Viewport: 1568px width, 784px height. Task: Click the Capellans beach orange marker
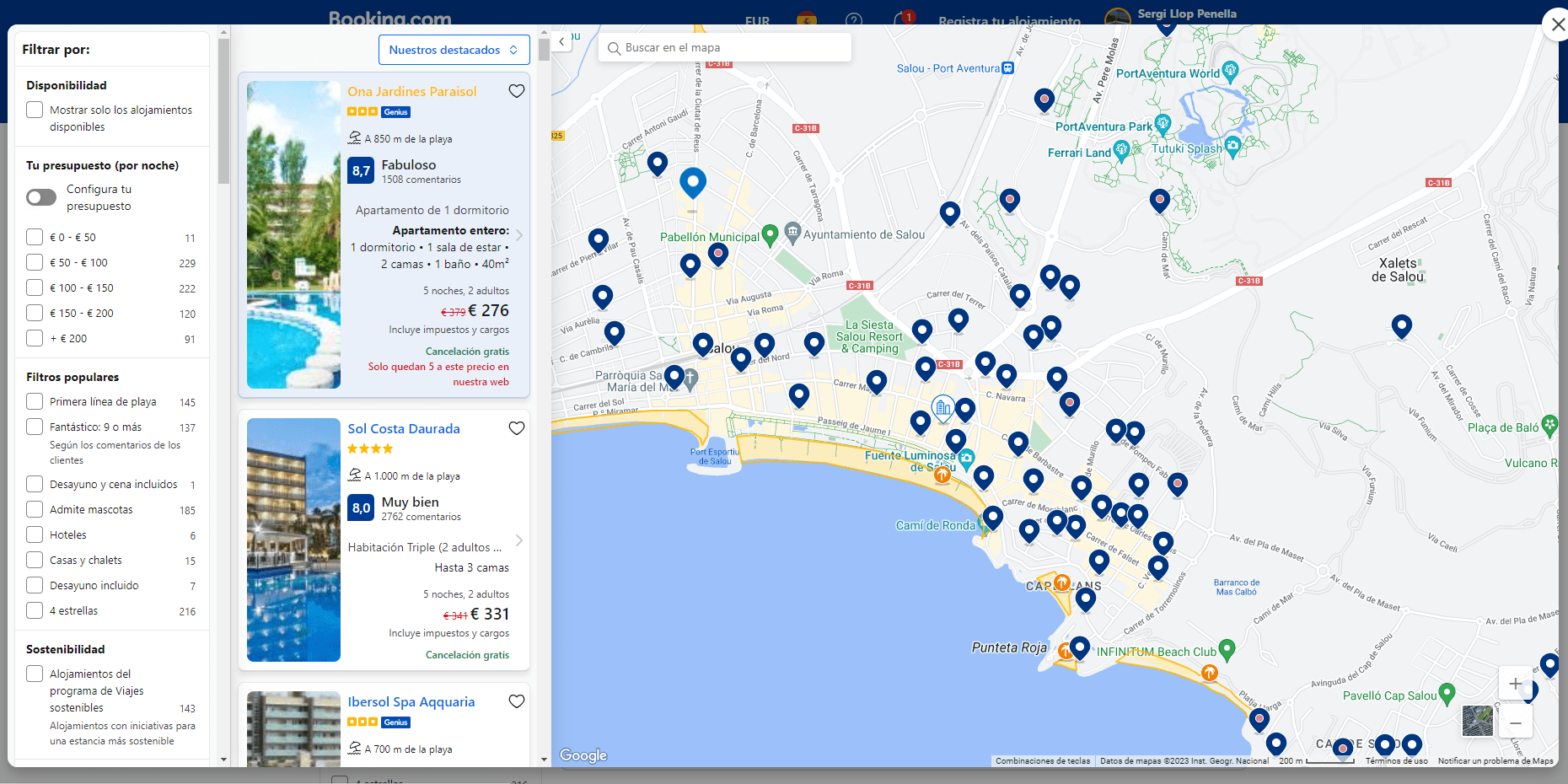(x=1062, y=583)
